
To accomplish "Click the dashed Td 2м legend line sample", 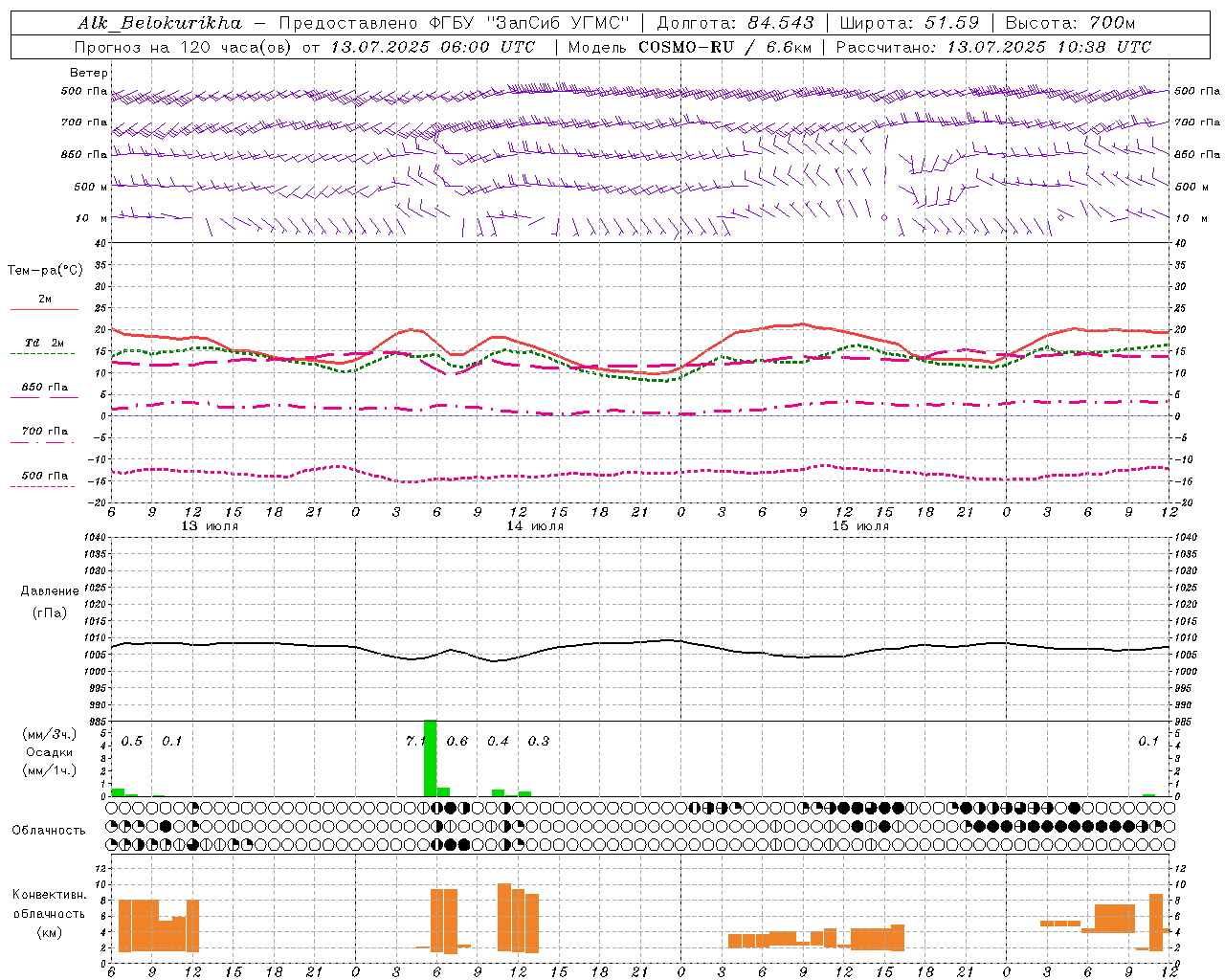I will click(43, 354).
